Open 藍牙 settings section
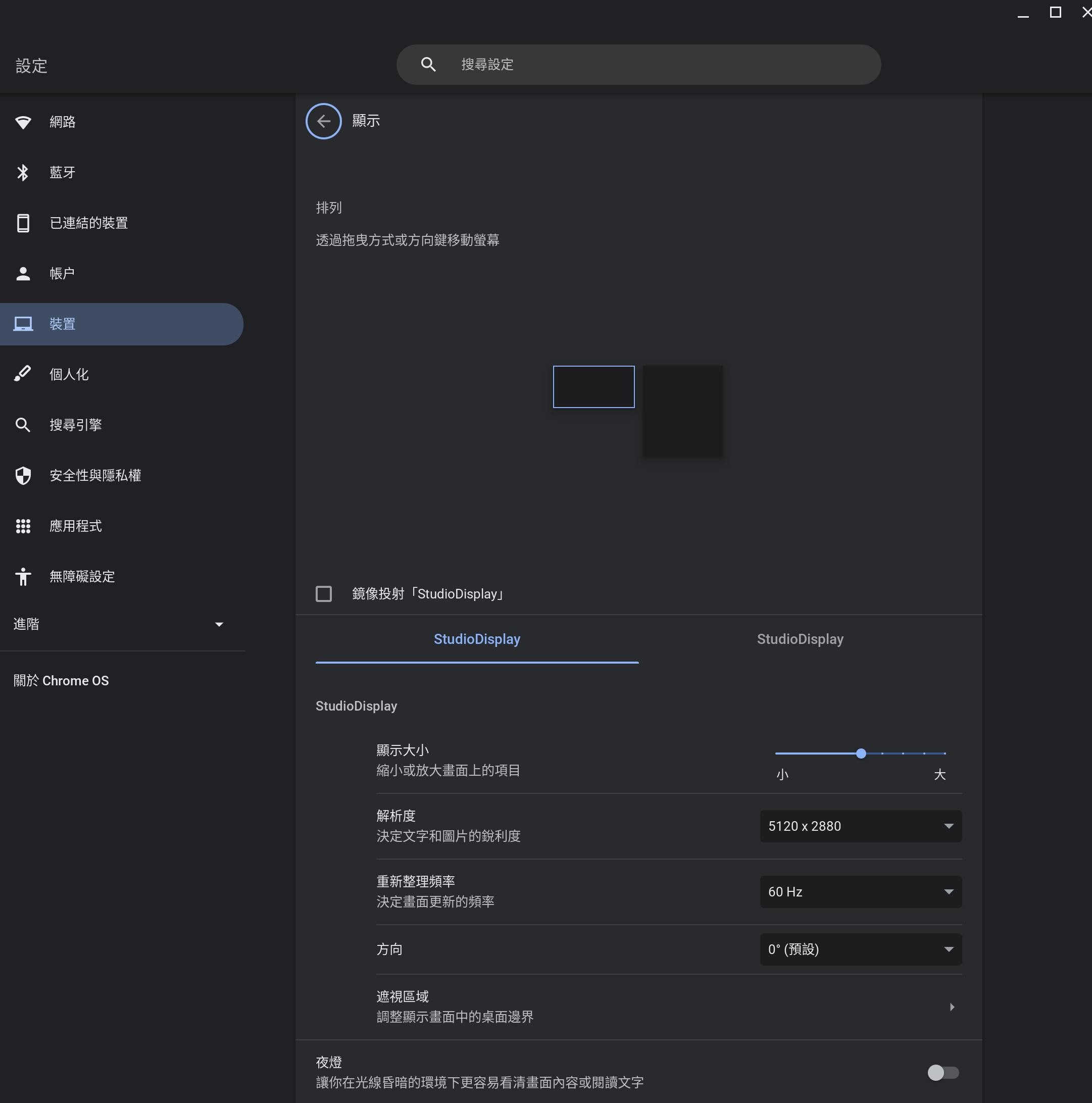The height and width of the screenshot is (1103, 1092). point(122,172)
